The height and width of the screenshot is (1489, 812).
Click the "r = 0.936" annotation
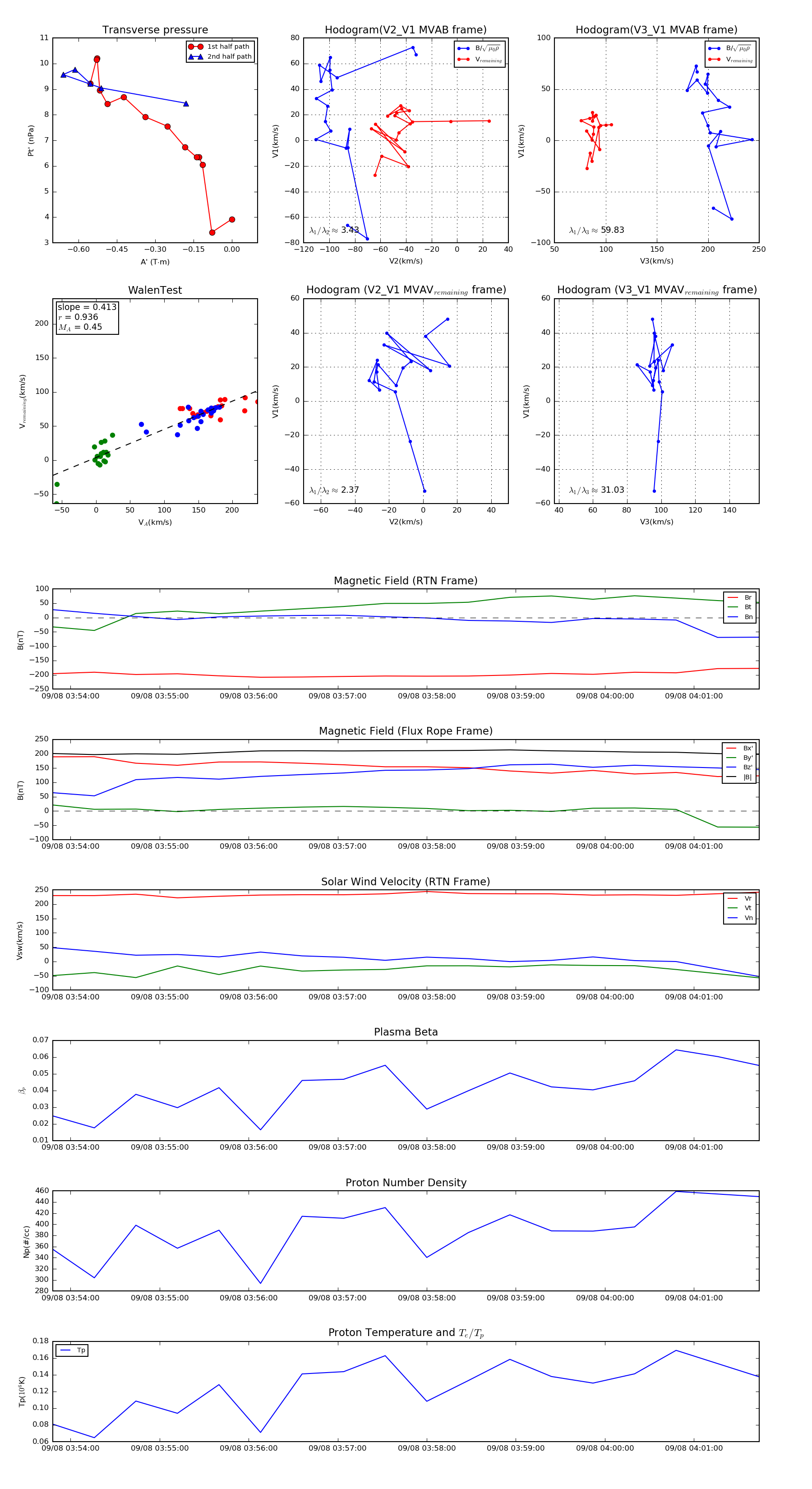(78, 317)
